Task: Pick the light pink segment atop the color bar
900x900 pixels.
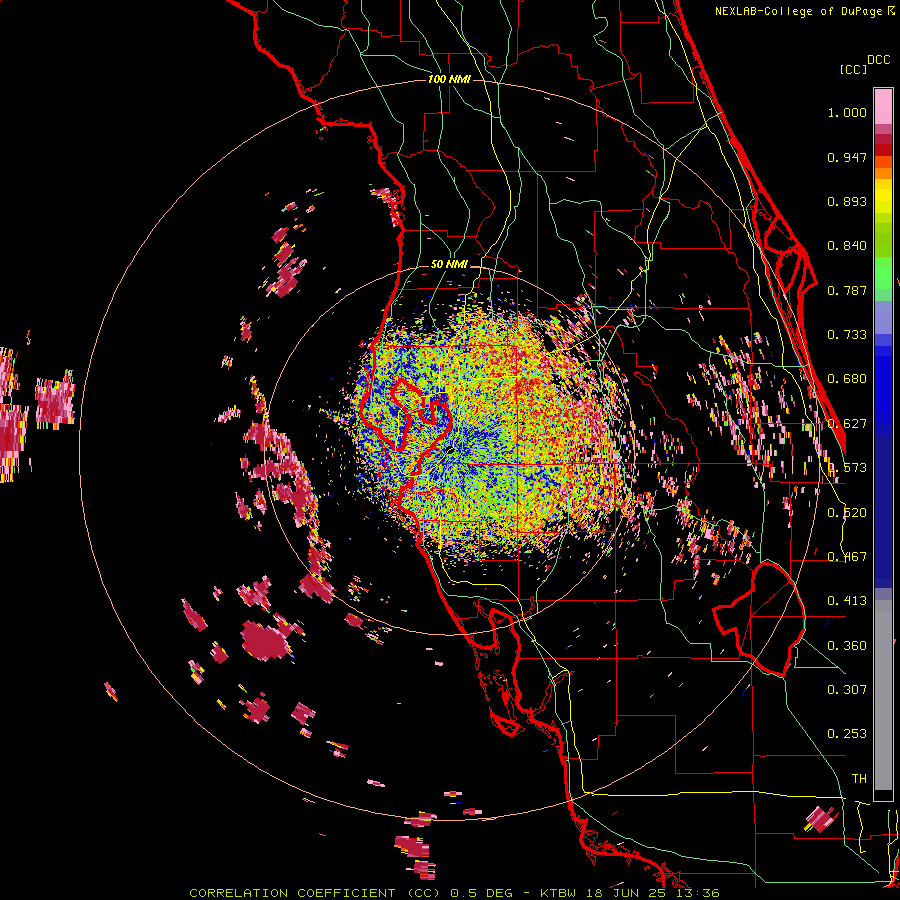Action: (x=883, y=106)
